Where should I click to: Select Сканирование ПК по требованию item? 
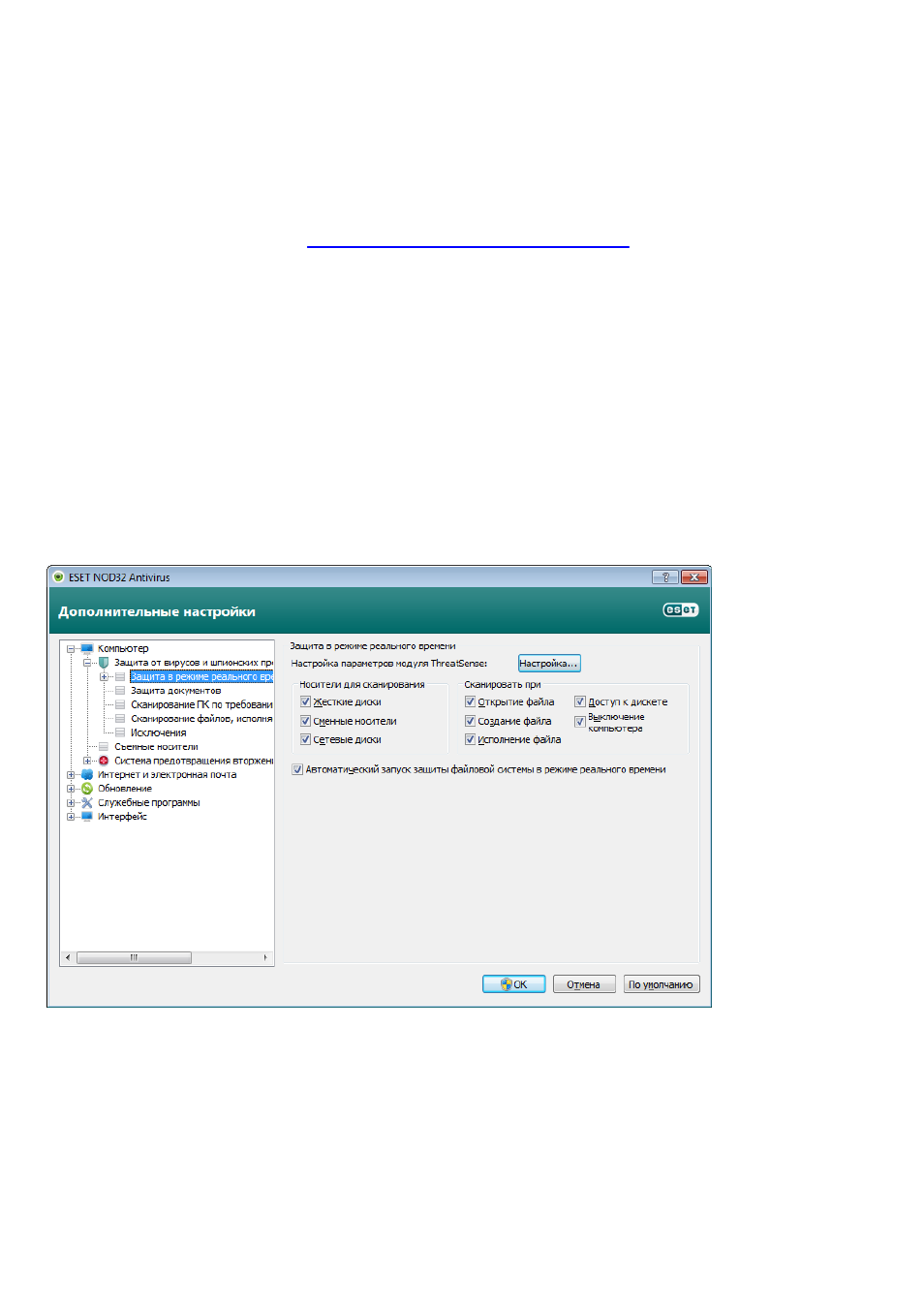tap(201, 704)
